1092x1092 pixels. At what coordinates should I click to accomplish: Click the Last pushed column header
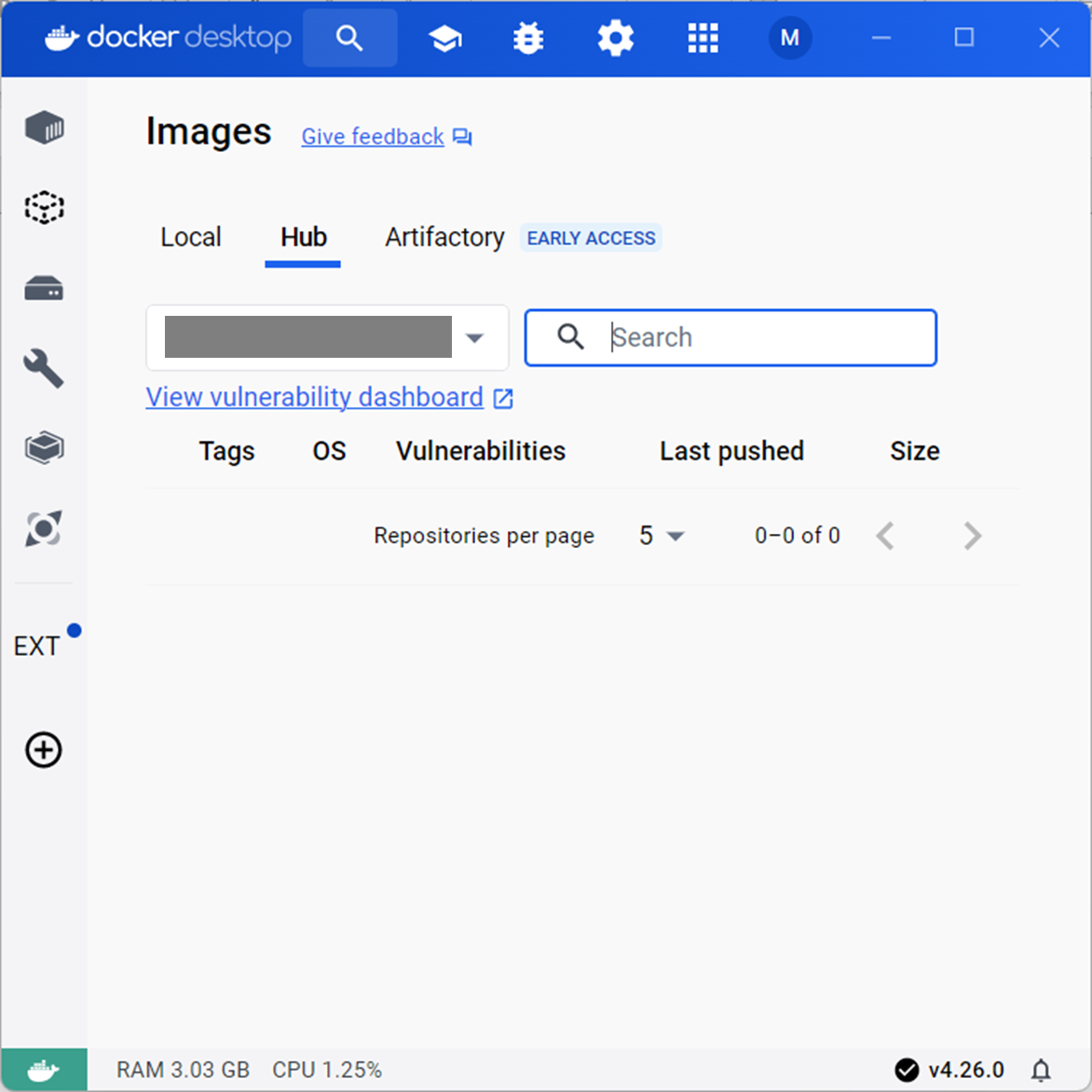pos(732,451)
